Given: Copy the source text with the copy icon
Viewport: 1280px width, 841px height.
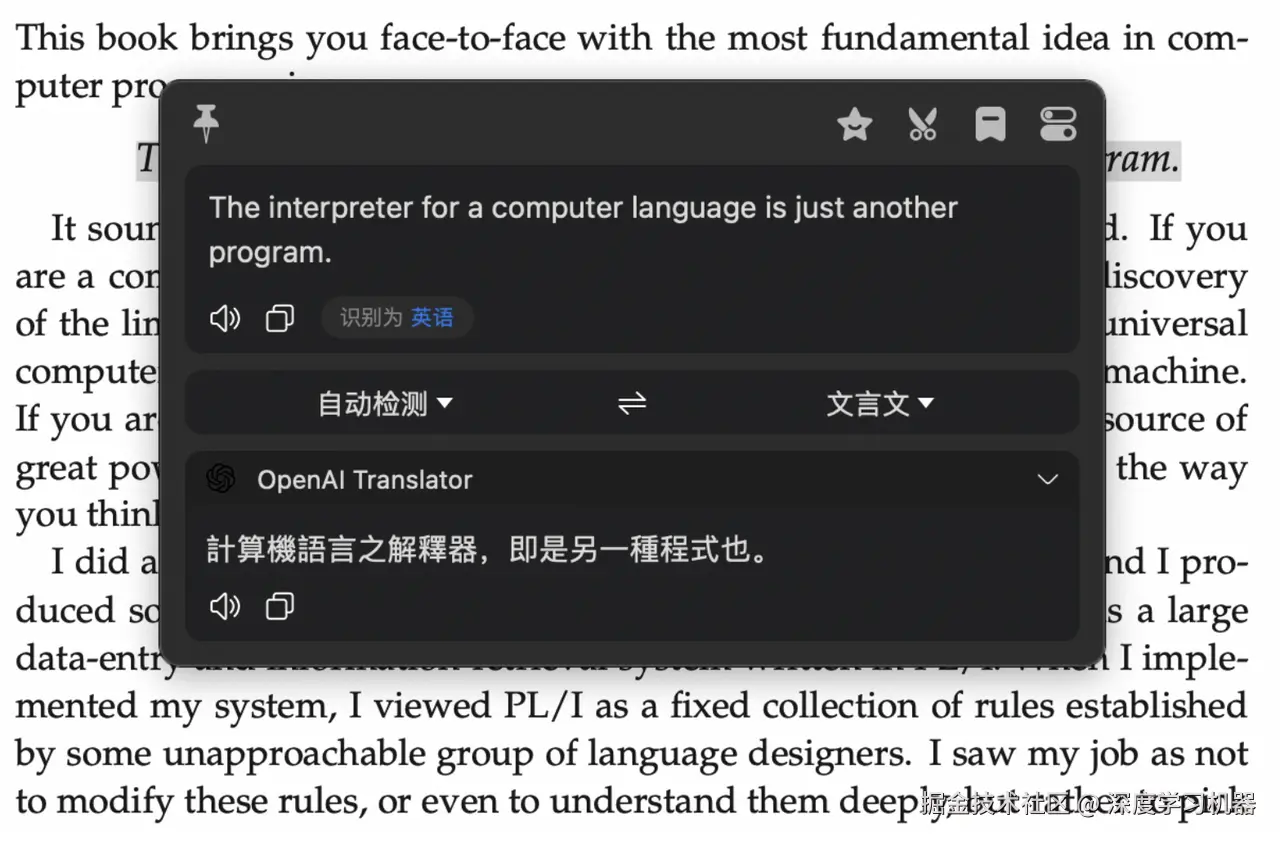Looking at the screenshot, I should click(x=279, y=318).
